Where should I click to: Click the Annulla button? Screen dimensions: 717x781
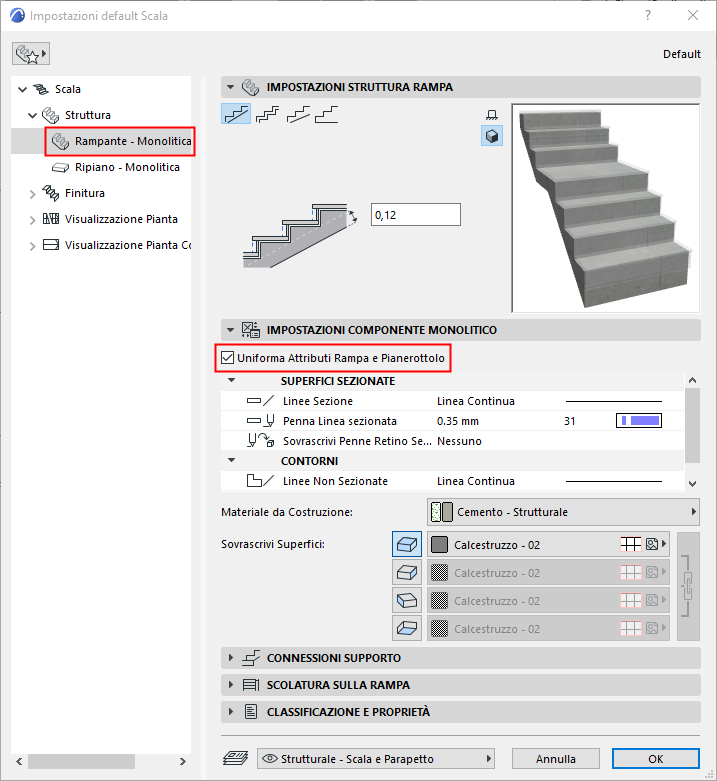tap(556, 759)
